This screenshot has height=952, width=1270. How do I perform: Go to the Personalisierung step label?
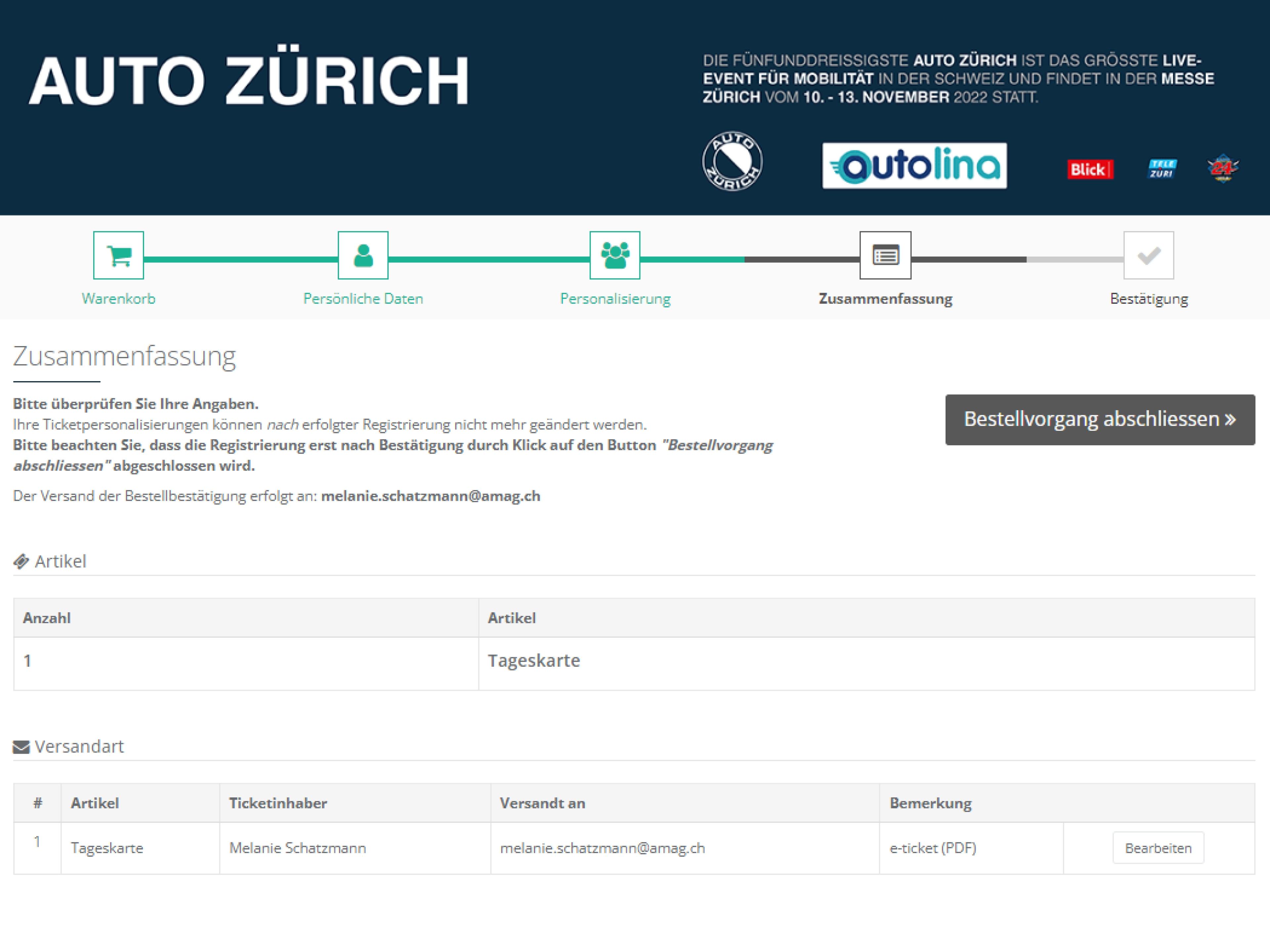point(615,299)
